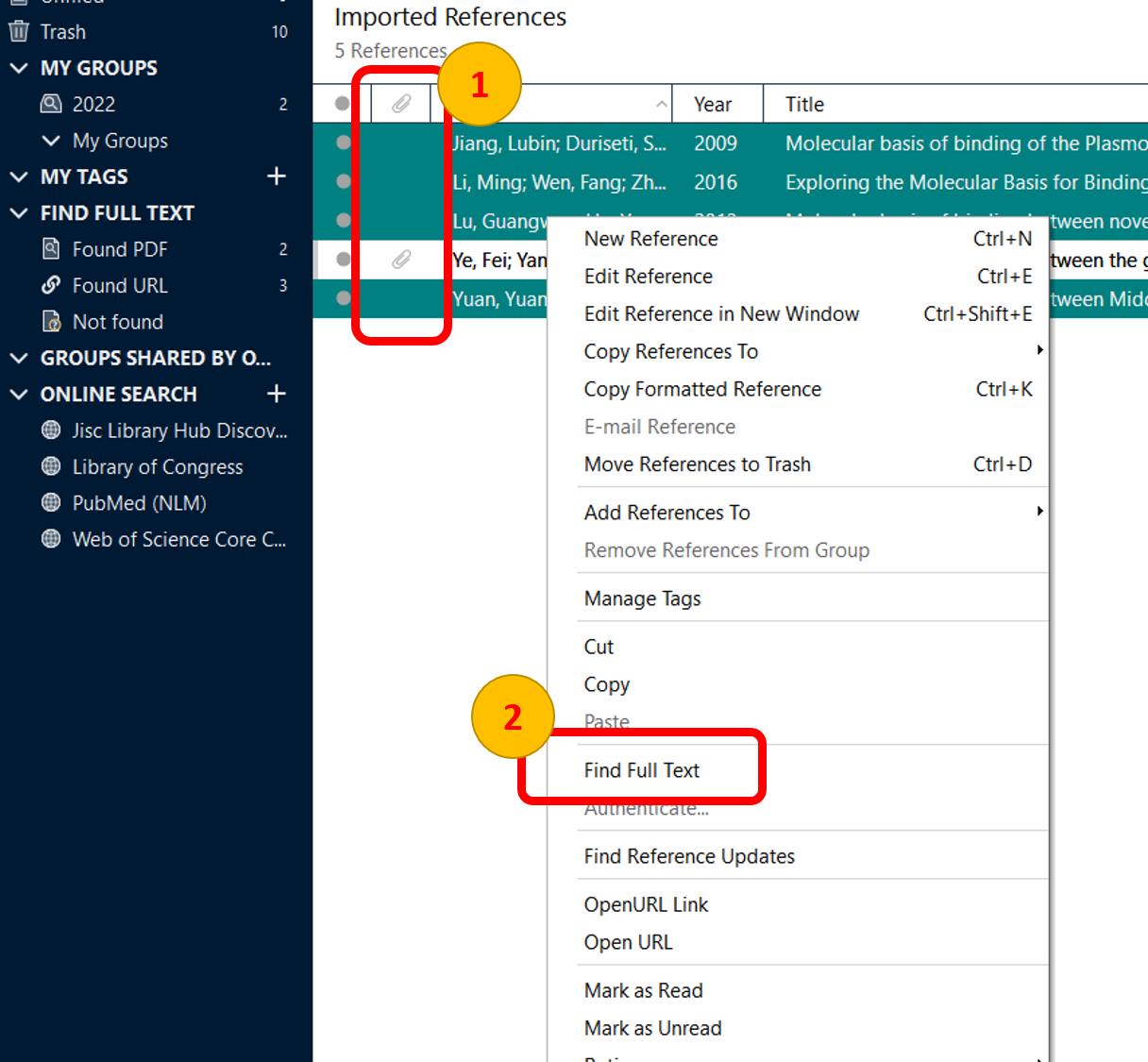Sort references by Title column
Image resolution: width=1148 pixels, height=1062 pixels.
pyautogui.click(x=955, y=104)
